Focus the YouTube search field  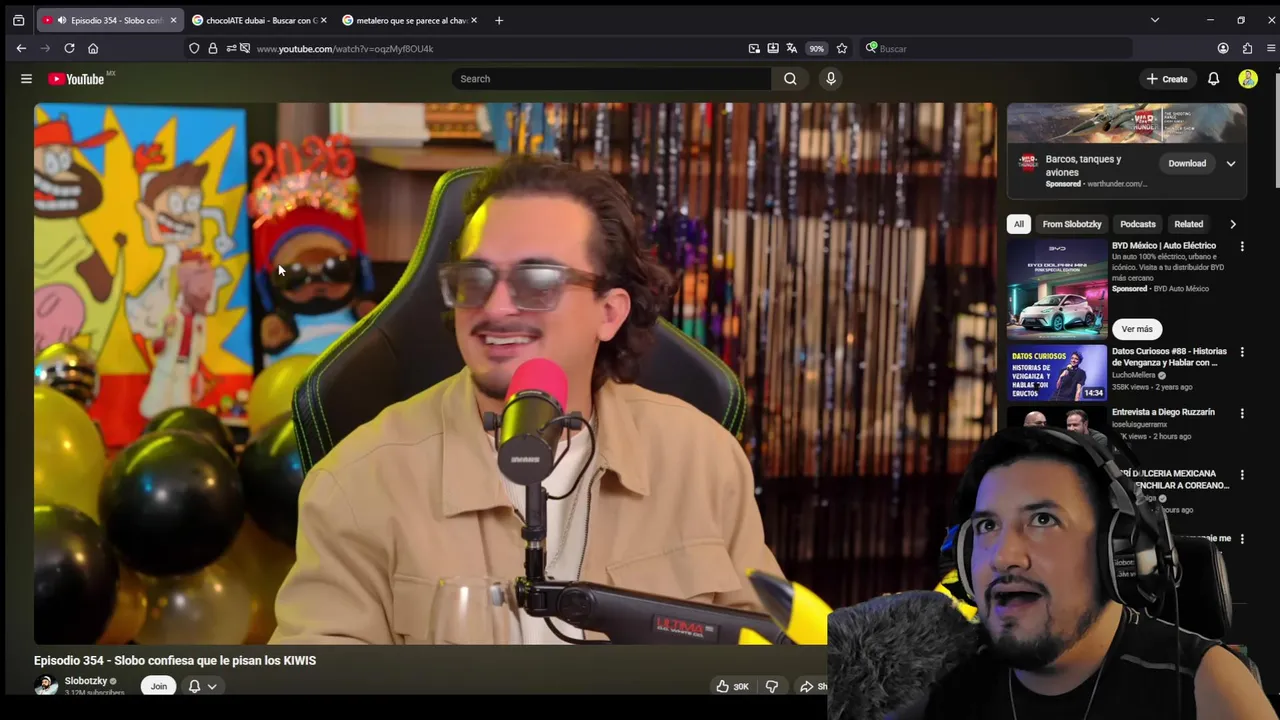[611, 79]
